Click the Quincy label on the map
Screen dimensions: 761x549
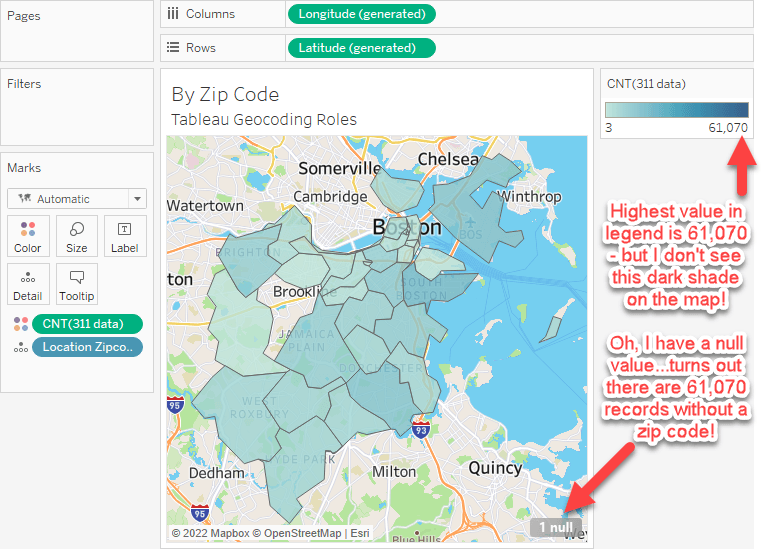tap(495, 468)
